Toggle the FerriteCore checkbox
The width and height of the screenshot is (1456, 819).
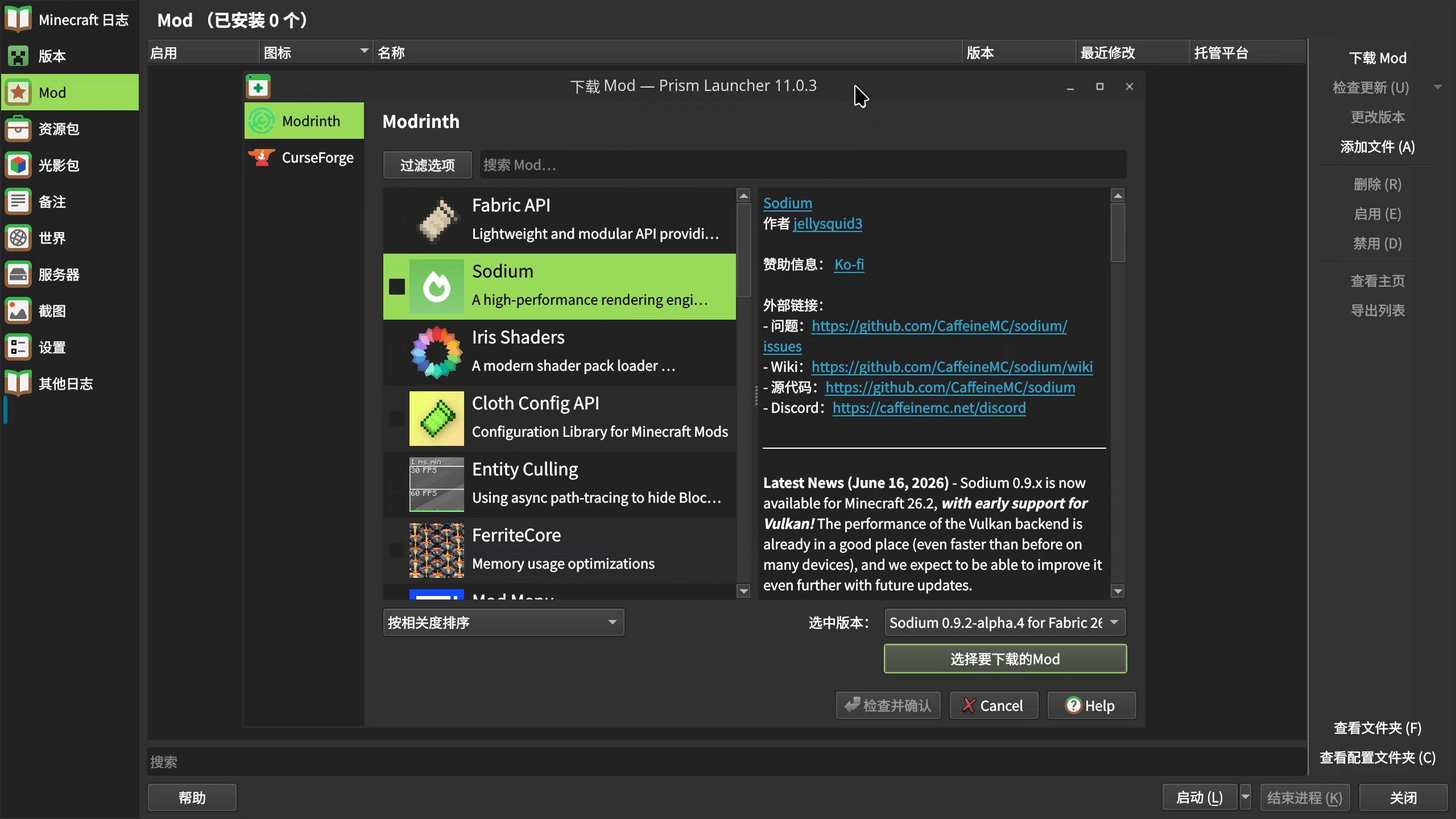coord(397,551)
